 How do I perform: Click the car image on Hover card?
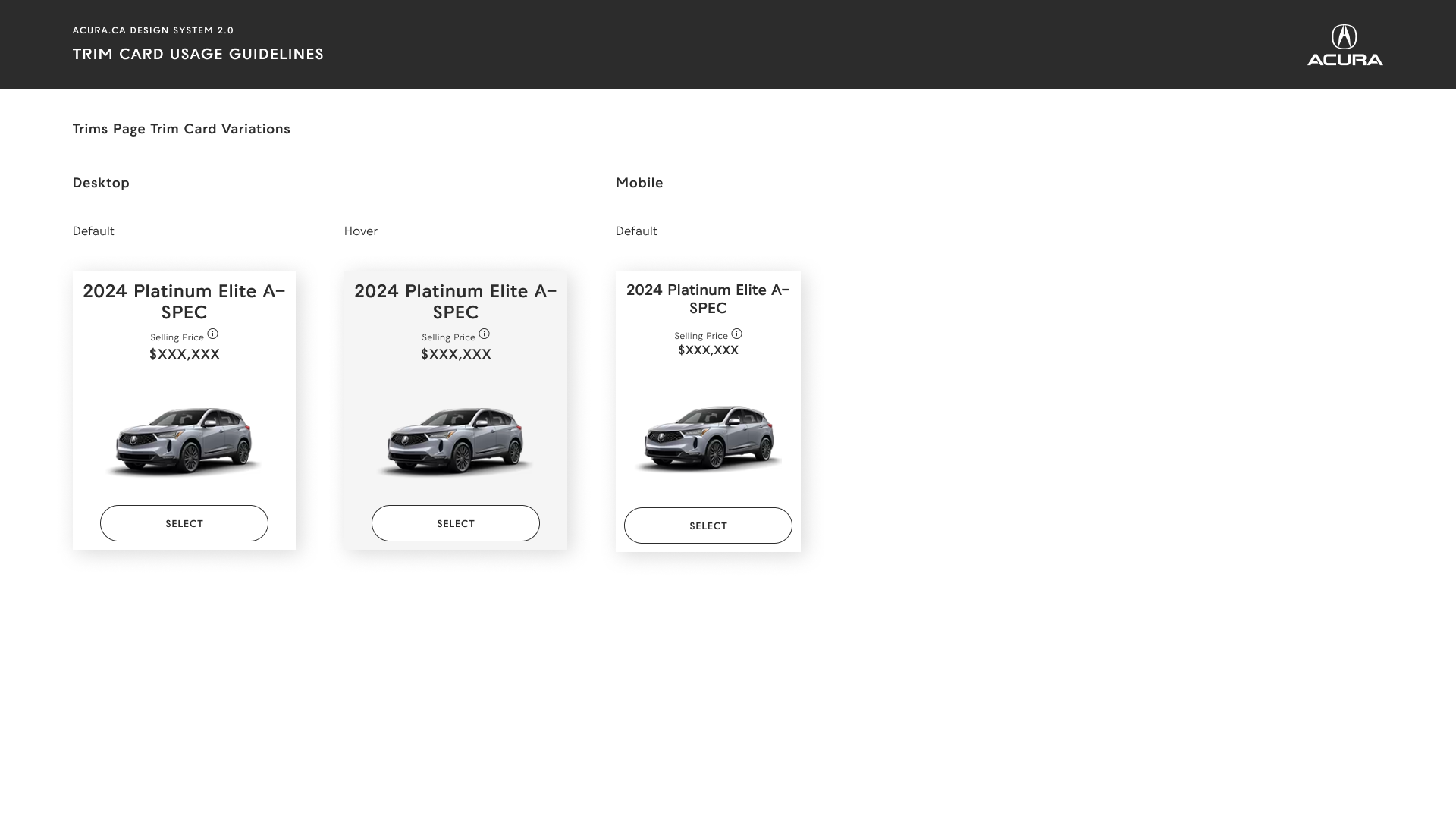tap(456, 441)
